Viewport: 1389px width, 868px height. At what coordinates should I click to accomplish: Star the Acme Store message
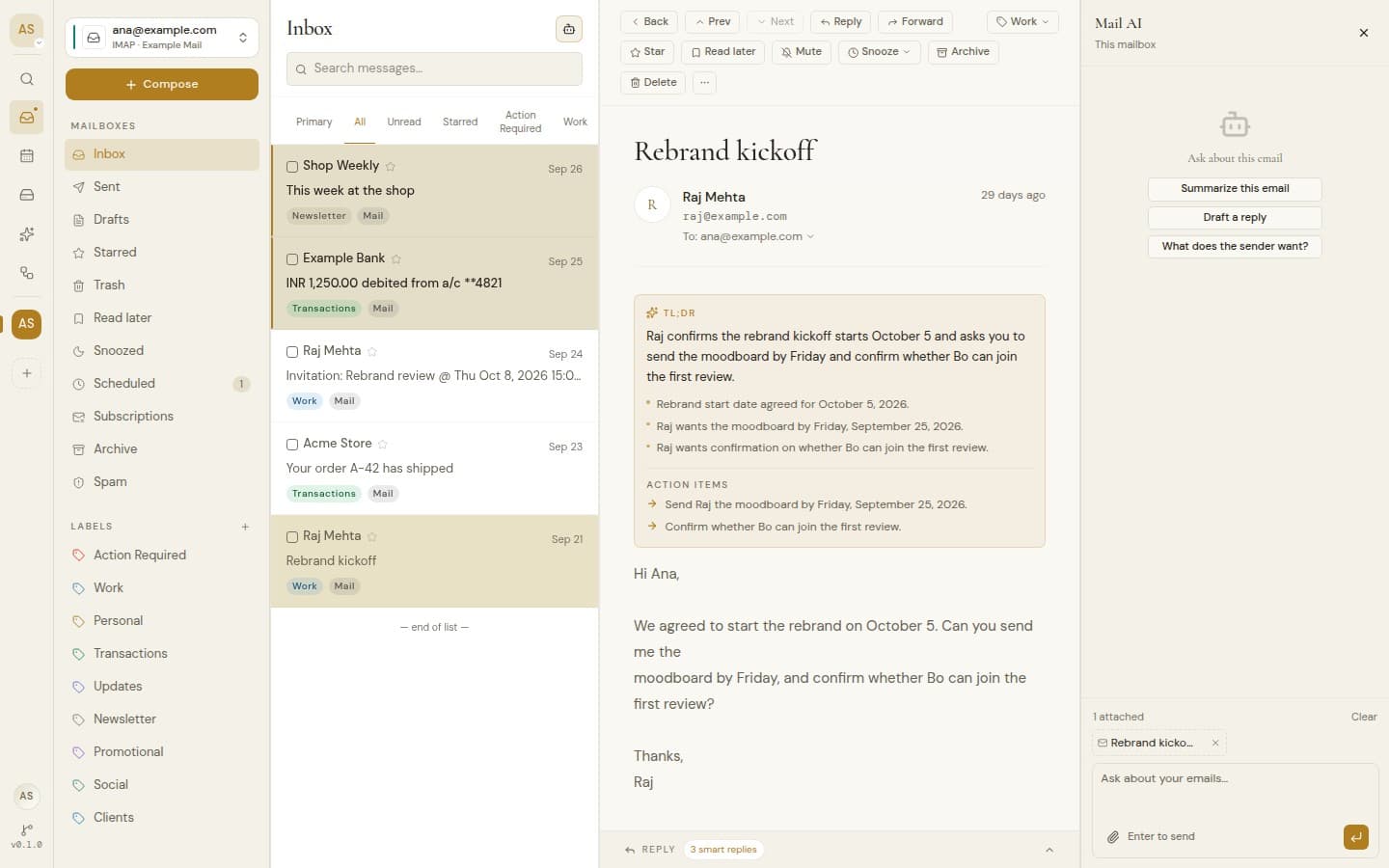coord(383,444)
